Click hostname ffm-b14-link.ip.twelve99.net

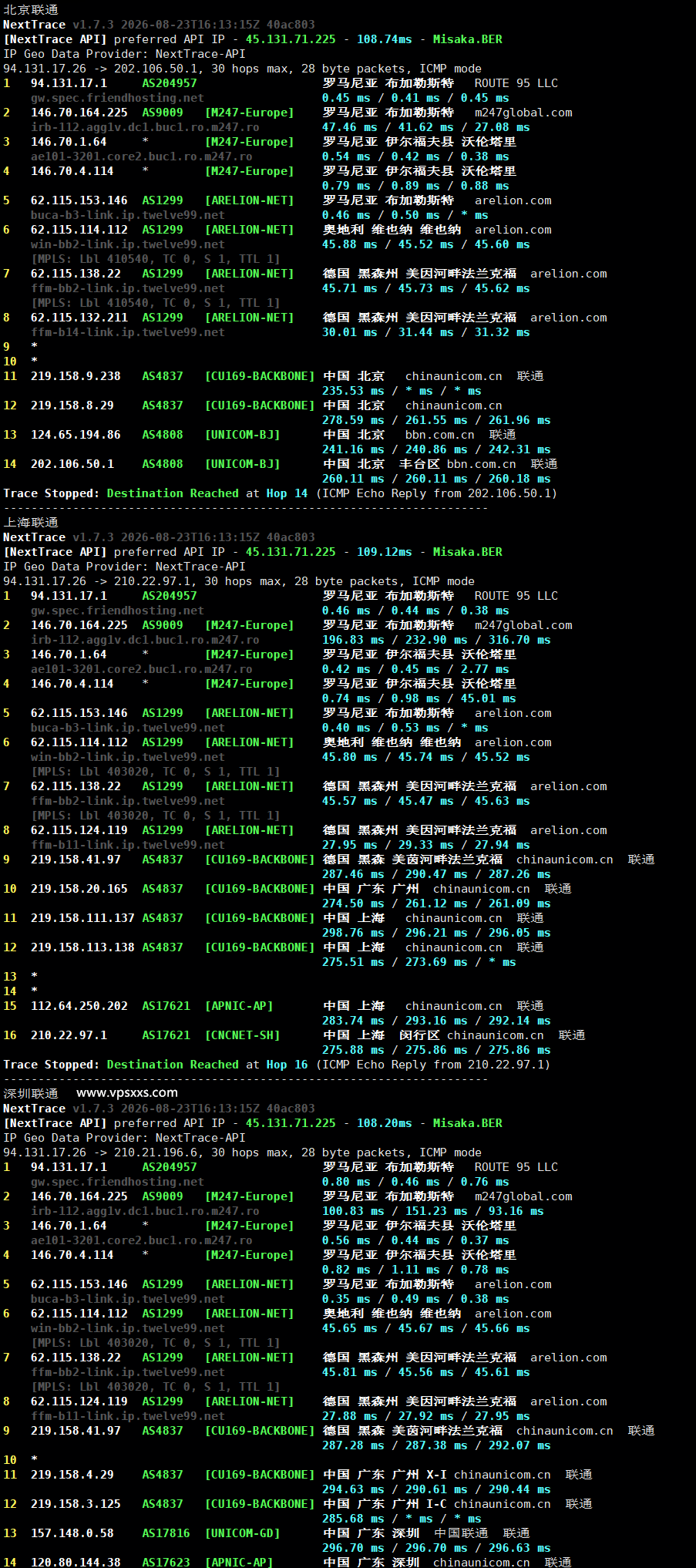128,332
